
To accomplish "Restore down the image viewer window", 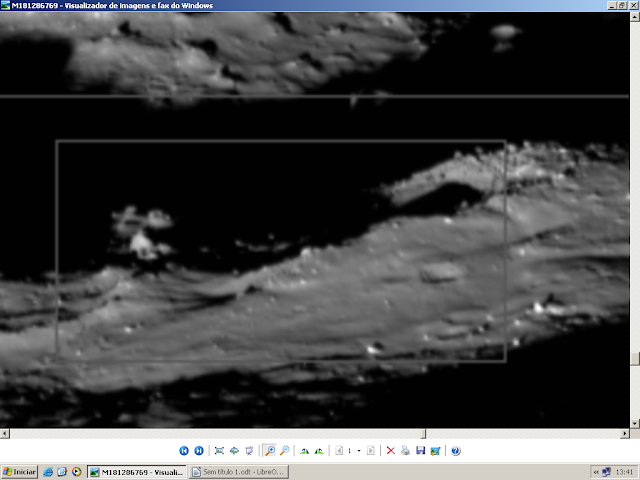I will click(622, 5).
